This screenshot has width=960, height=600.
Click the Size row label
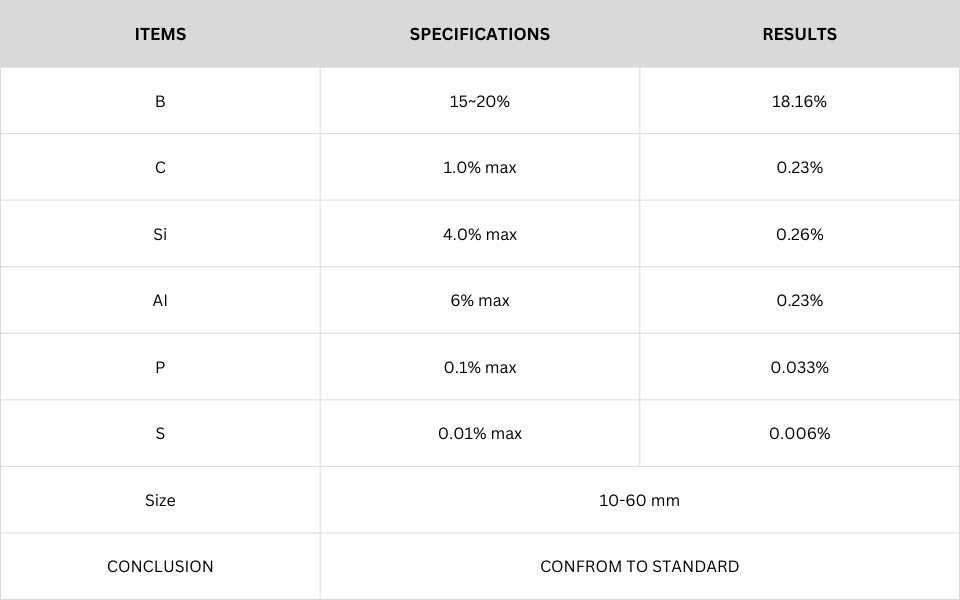pyautogui.click(x=160, y=500)
